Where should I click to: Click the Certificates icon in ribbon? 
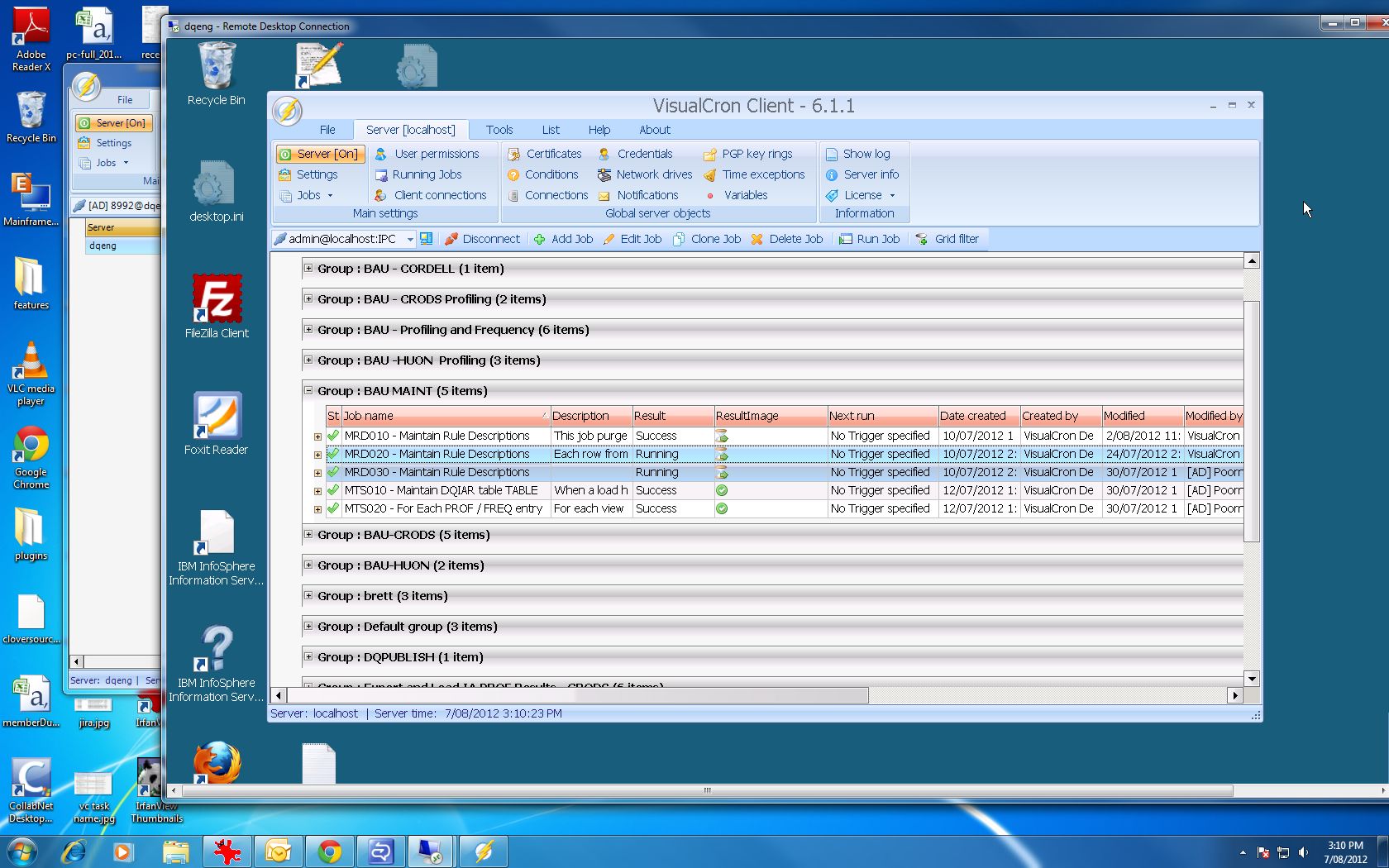click(x=513, y=154)
